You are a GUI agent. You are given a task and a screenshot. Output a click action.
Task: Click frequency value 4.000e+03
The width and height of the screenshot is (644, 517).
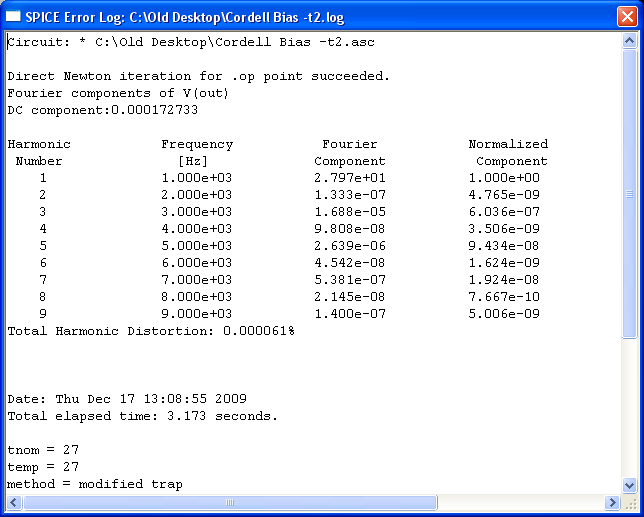(197, 229)
